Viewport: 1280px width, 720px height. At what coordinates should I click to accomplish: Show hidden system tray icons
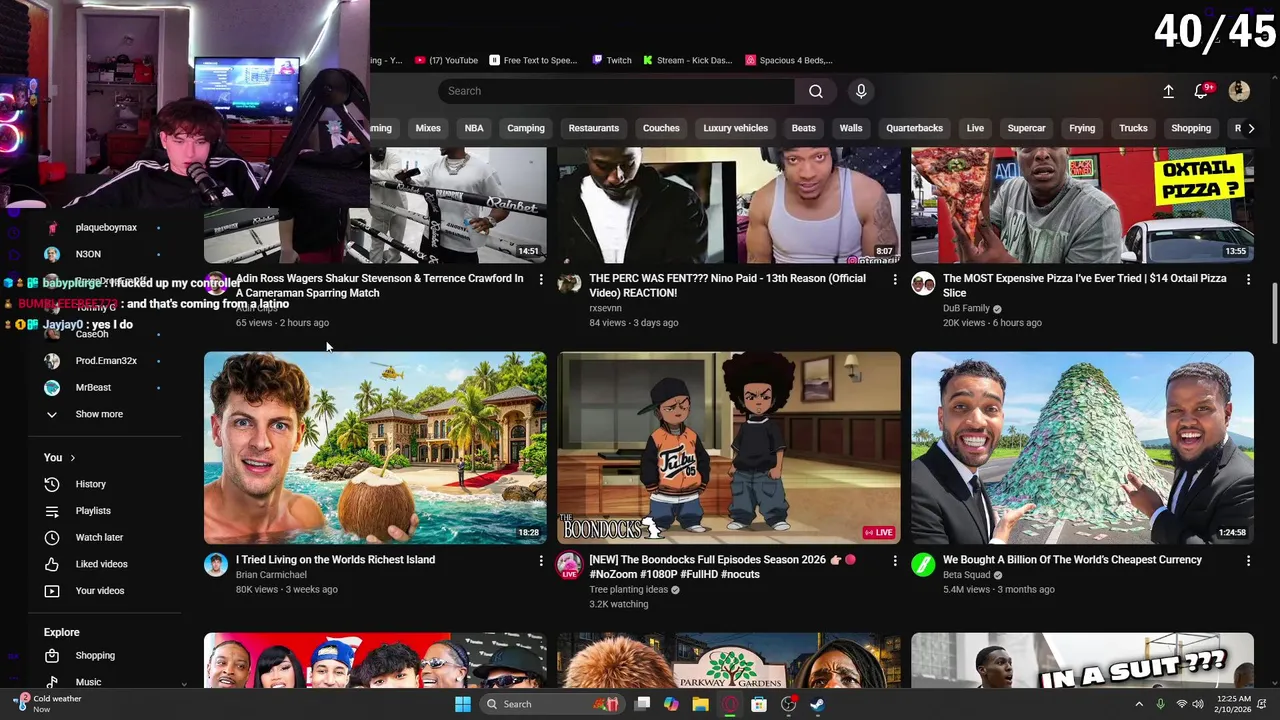coord(1138,704)
